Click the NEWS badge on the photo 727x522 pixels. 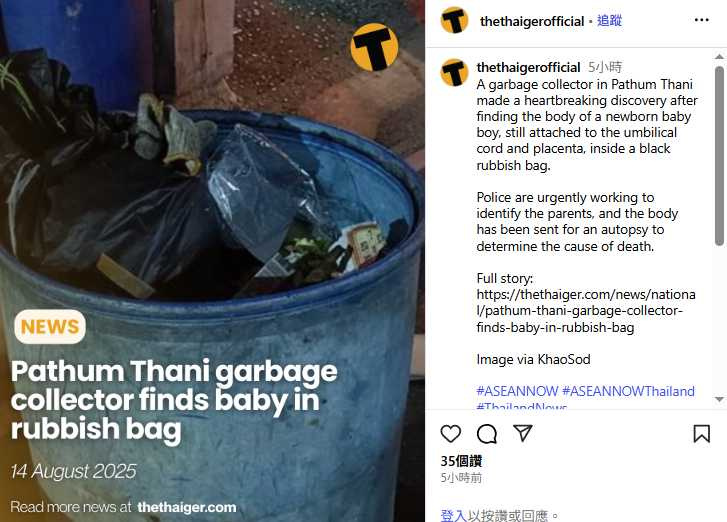click(50, 327)
